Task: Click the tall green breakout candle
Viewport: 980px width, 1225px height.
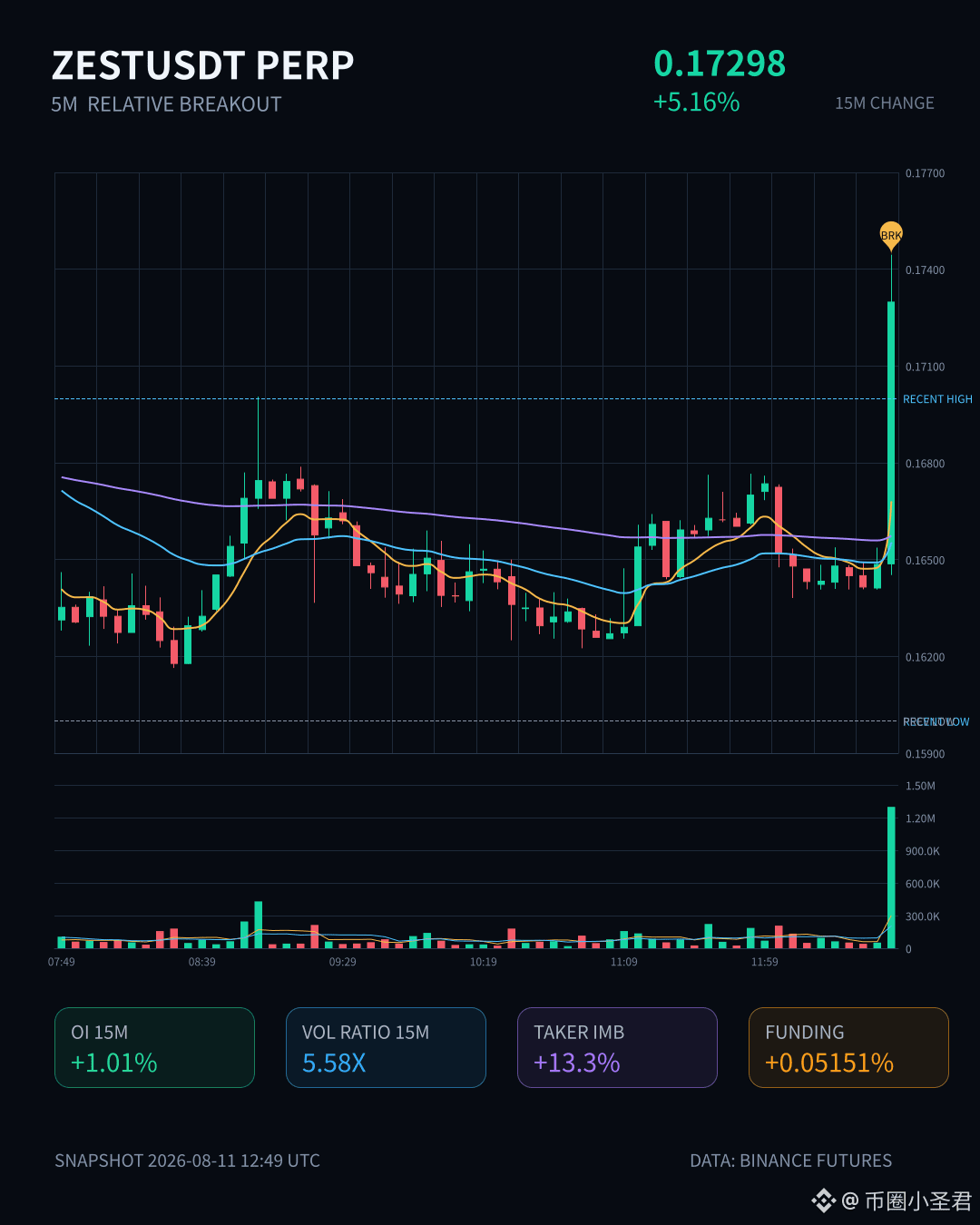Action: pos(891,433)
